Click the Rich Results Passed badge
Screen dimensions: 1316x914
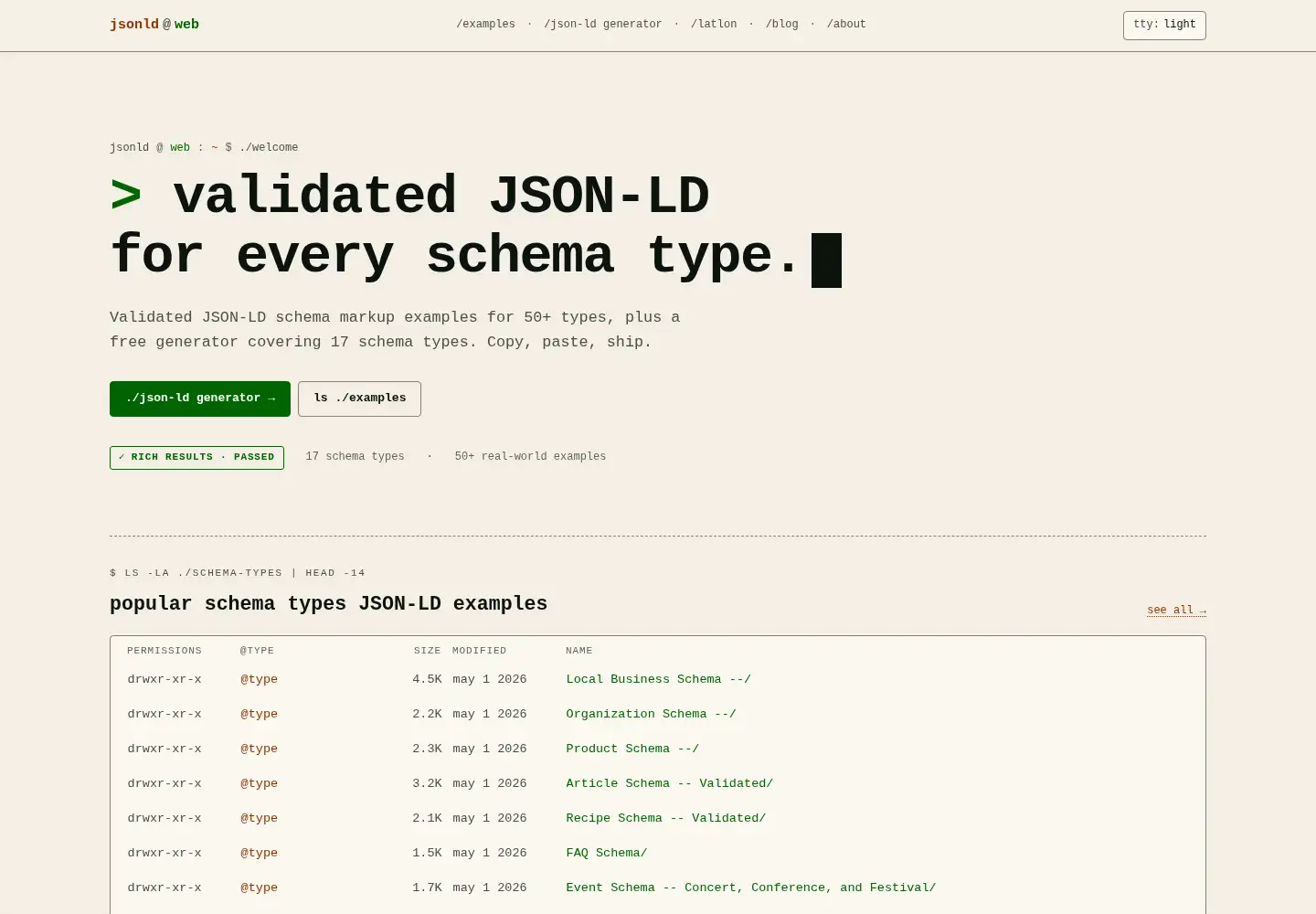pos(196,457)
